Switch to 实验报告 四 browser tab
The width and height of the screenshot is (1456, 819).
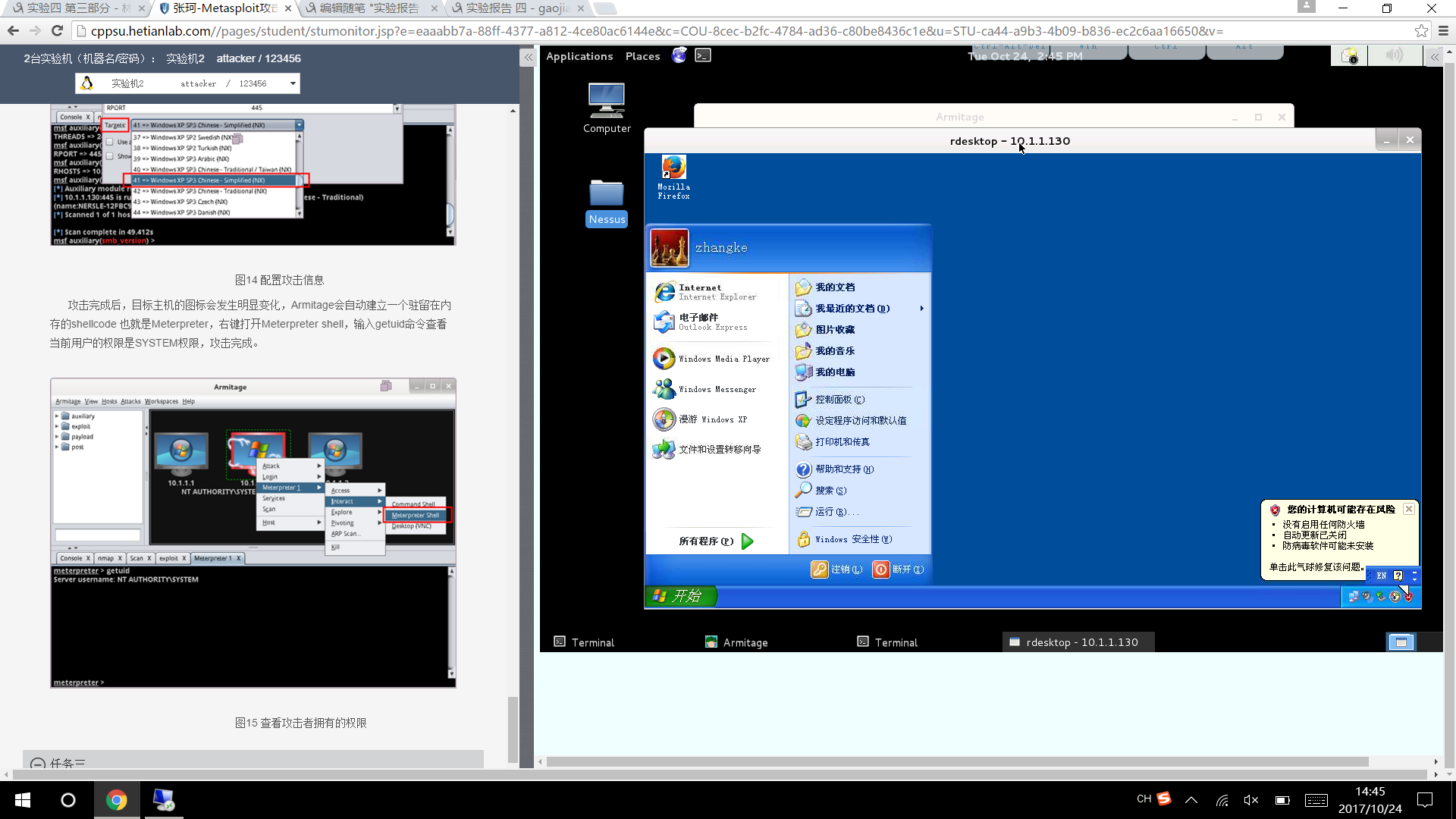point(517,8)
